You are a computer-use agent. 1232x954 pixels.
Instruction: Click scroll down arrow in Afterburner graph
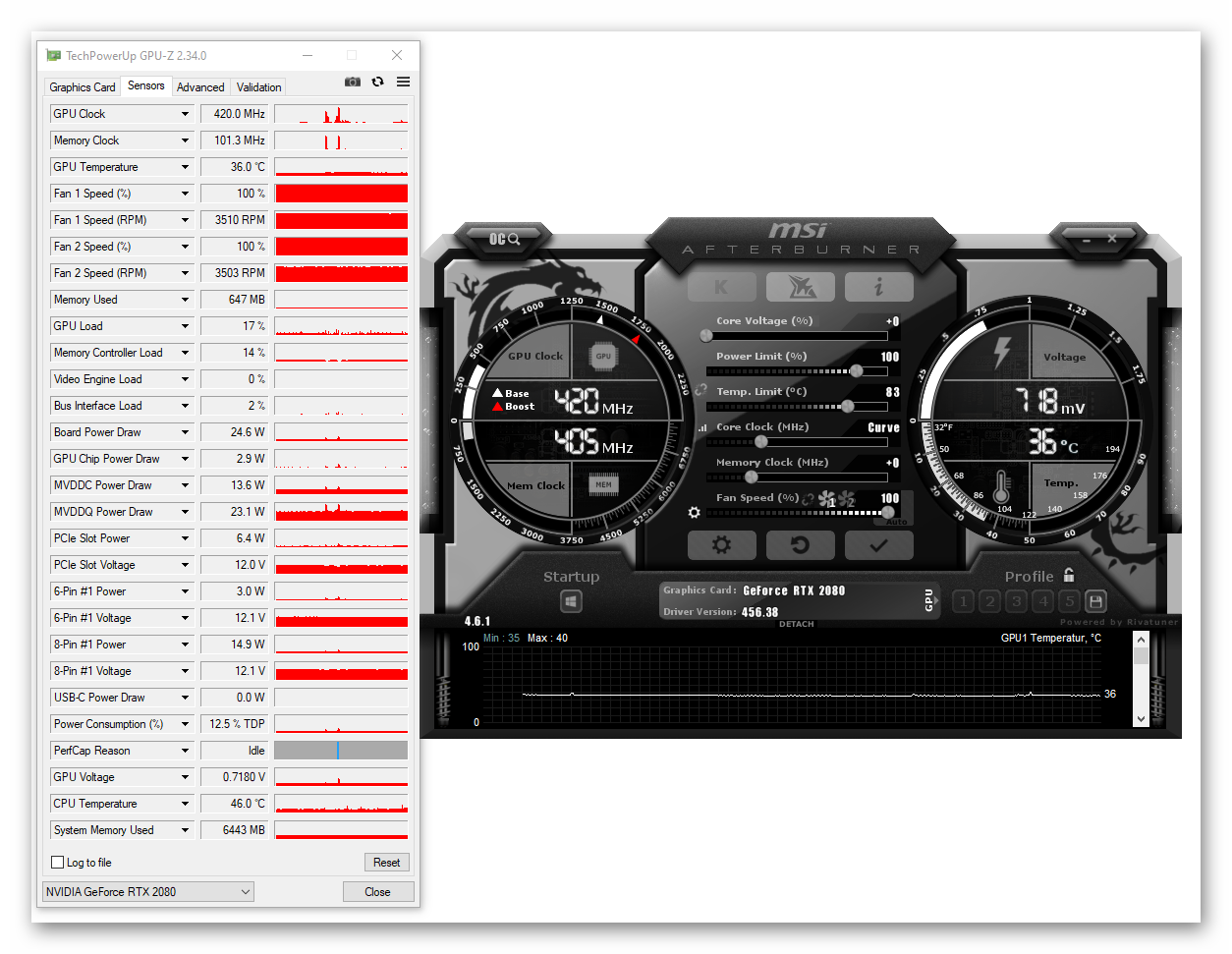coord(1141,719)
